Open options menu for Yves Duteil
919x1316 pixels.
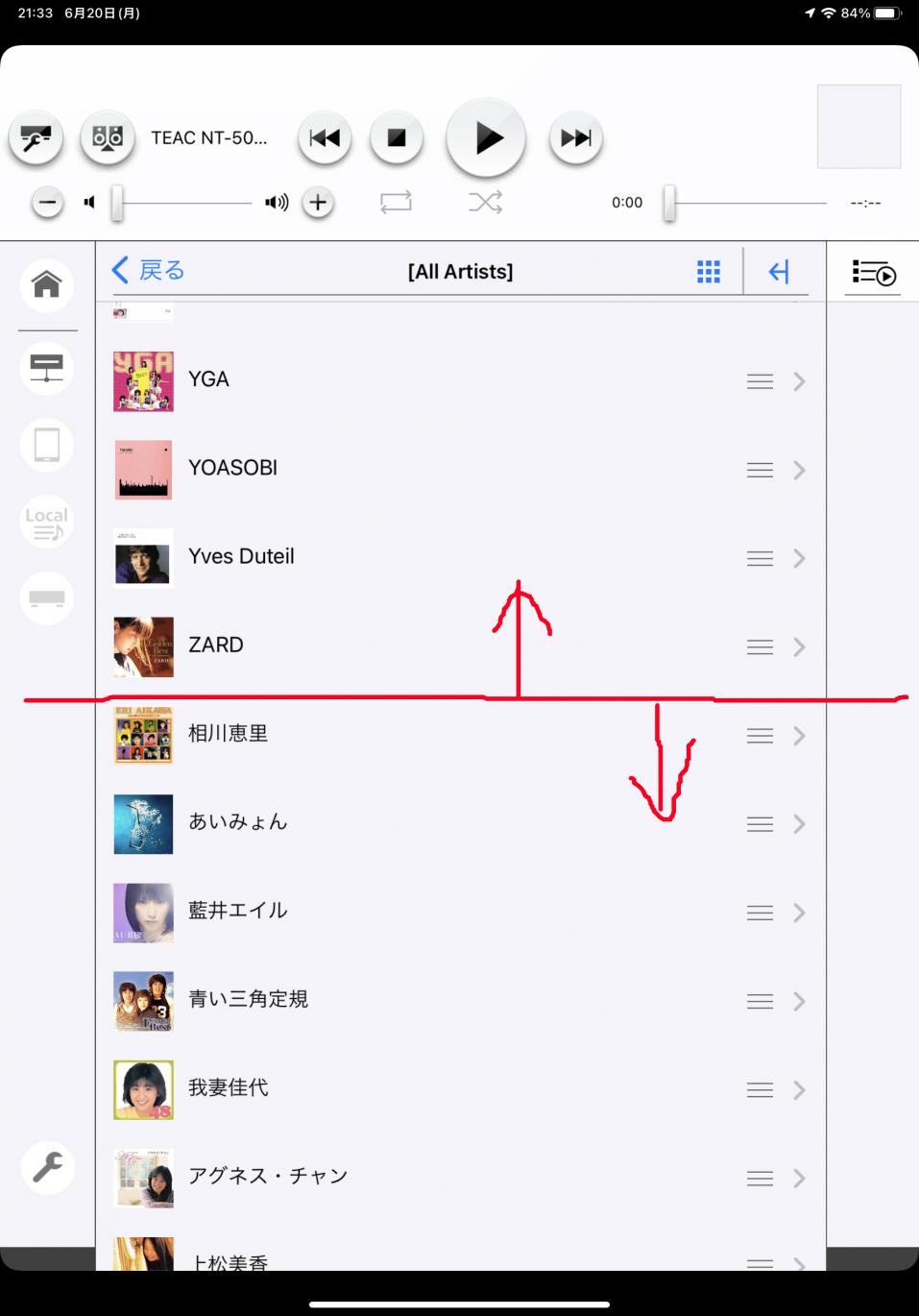coord(760,558)
